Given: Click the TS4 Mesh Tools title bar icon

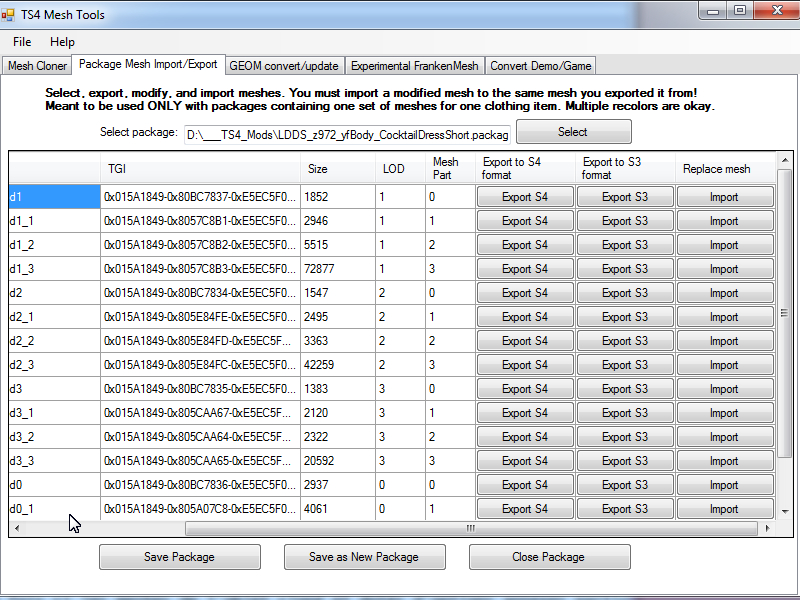Looking at the screenshot, I should click(8, 14).
